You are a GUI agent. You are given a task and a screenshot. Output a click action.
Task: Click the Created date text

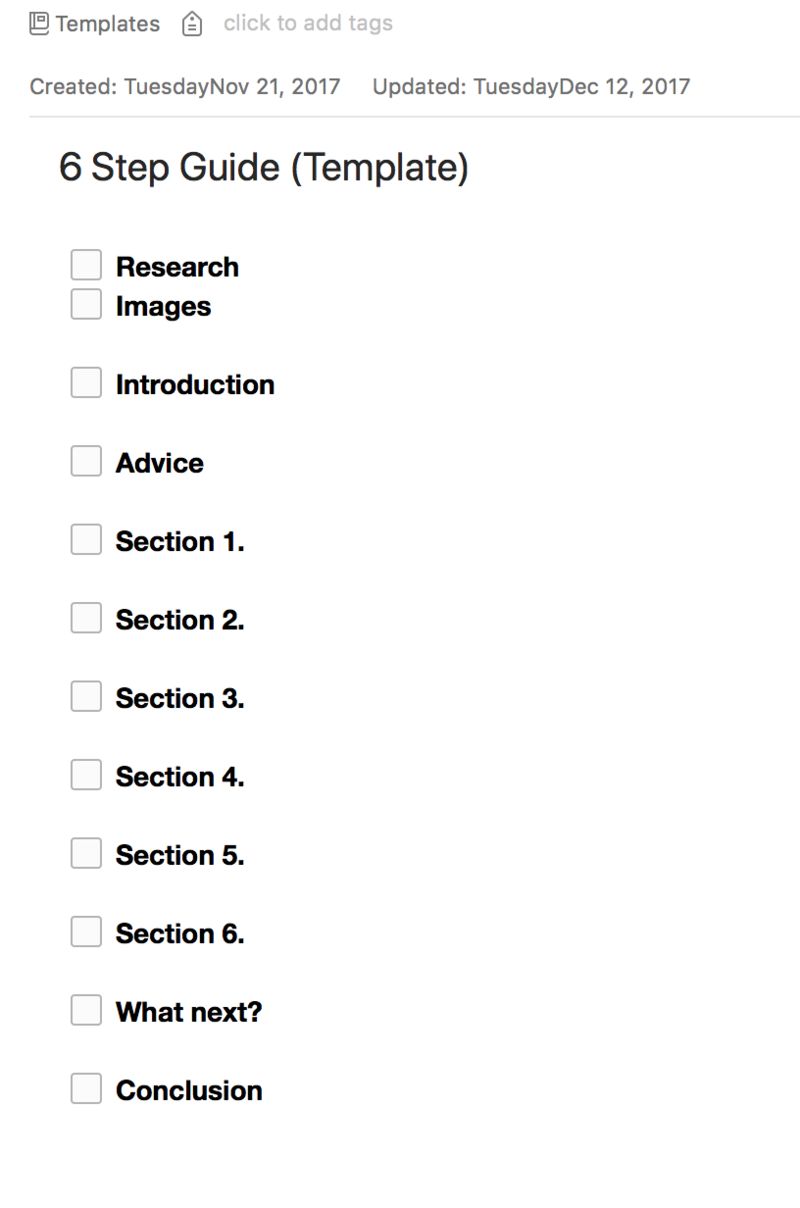coord(185,86)
